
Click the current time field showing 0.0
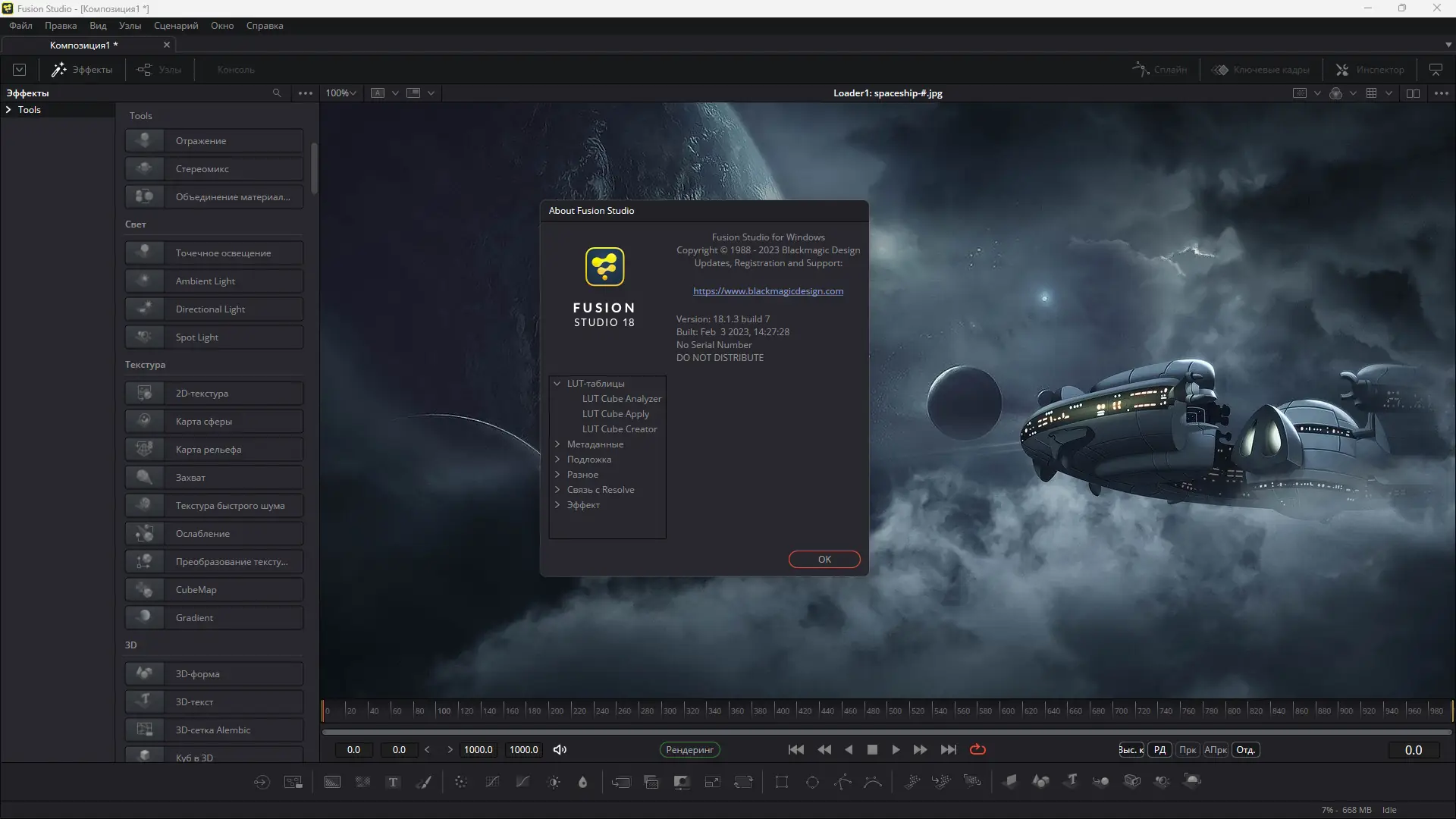tap(1413, 749)
